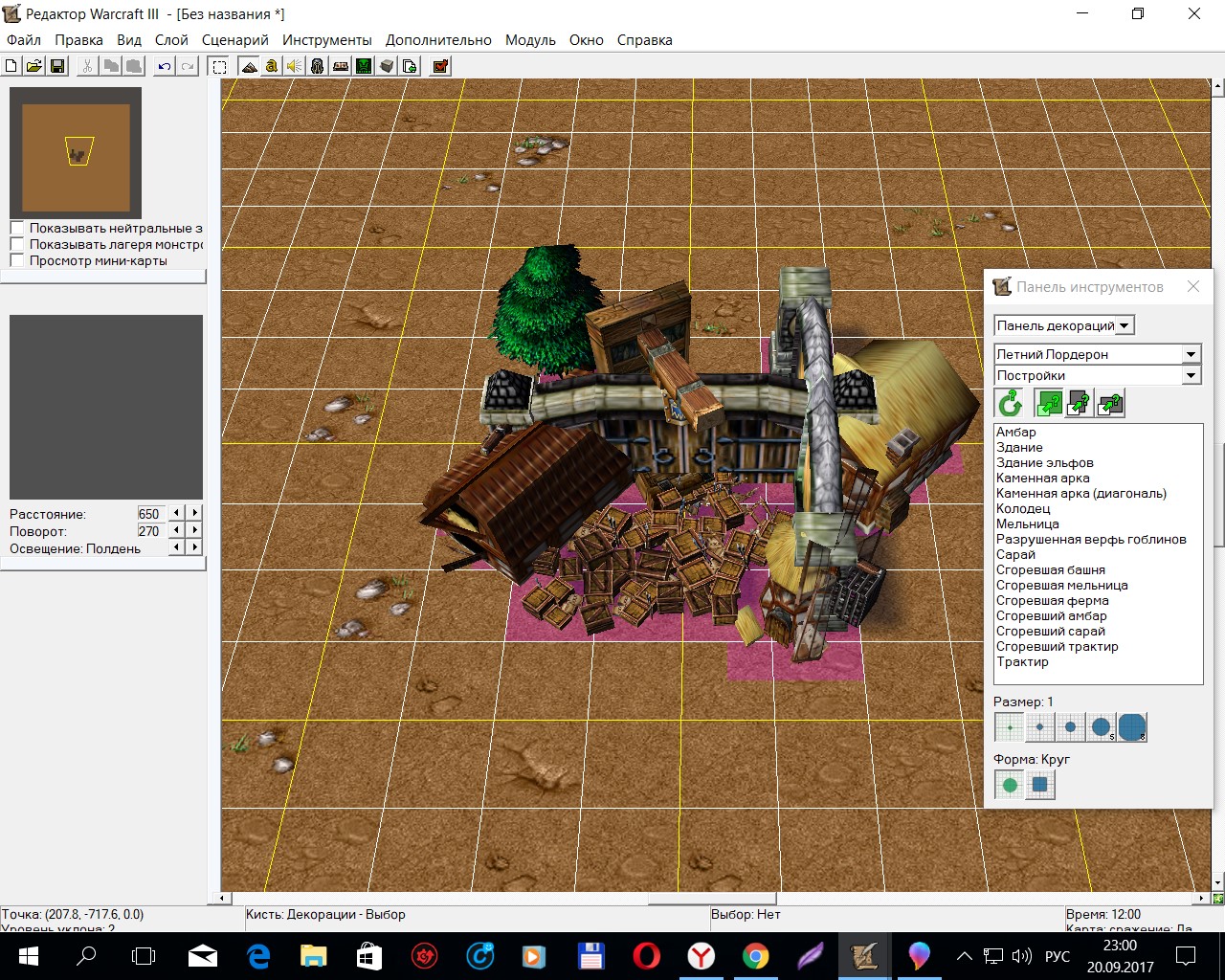Image resolution: width=1225 pixels, height=980 pixels.
Task: Launch Test Map with the checkmark icon
Action: (x=440, y=66)
